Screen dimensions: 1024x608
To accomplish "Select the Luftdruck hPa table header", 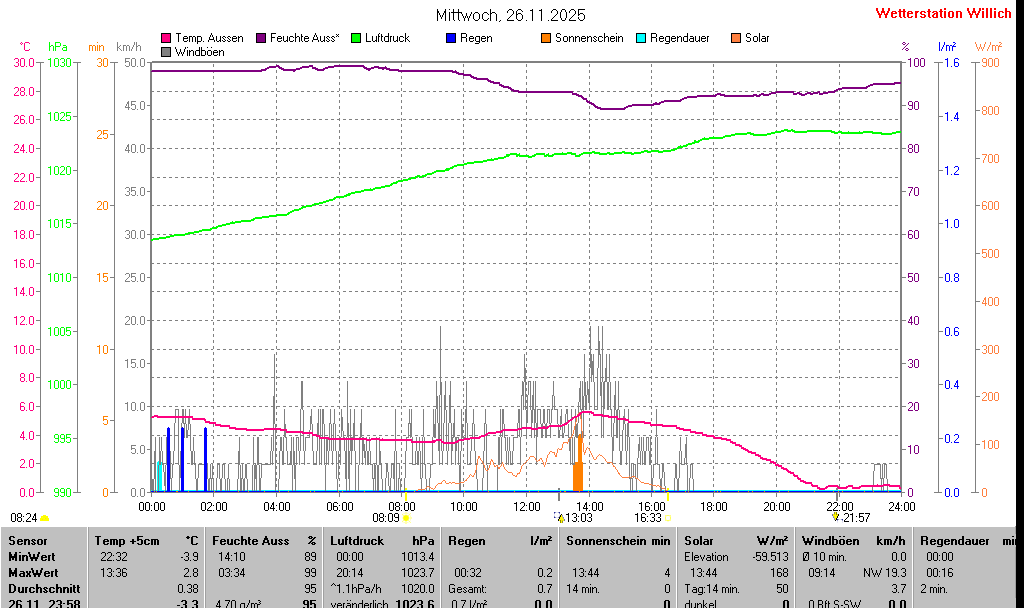I will (382, 540).
